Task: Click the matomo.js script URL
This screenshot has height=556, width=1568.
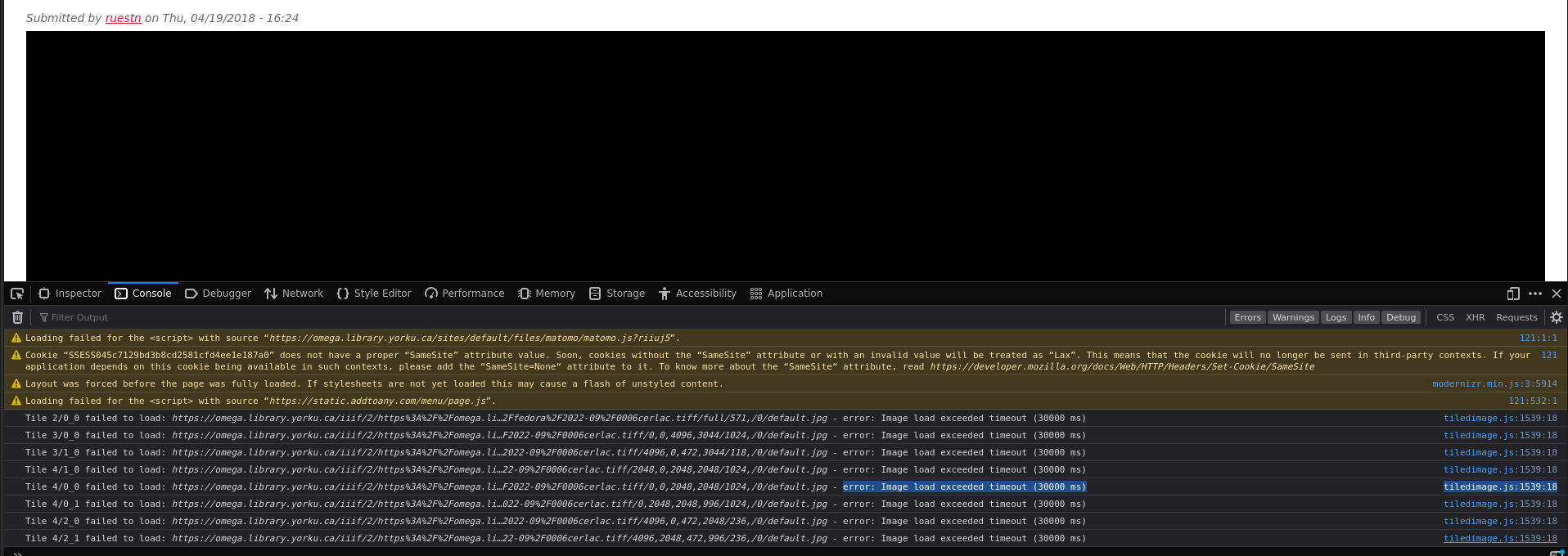Action: (x=471, y=338)
